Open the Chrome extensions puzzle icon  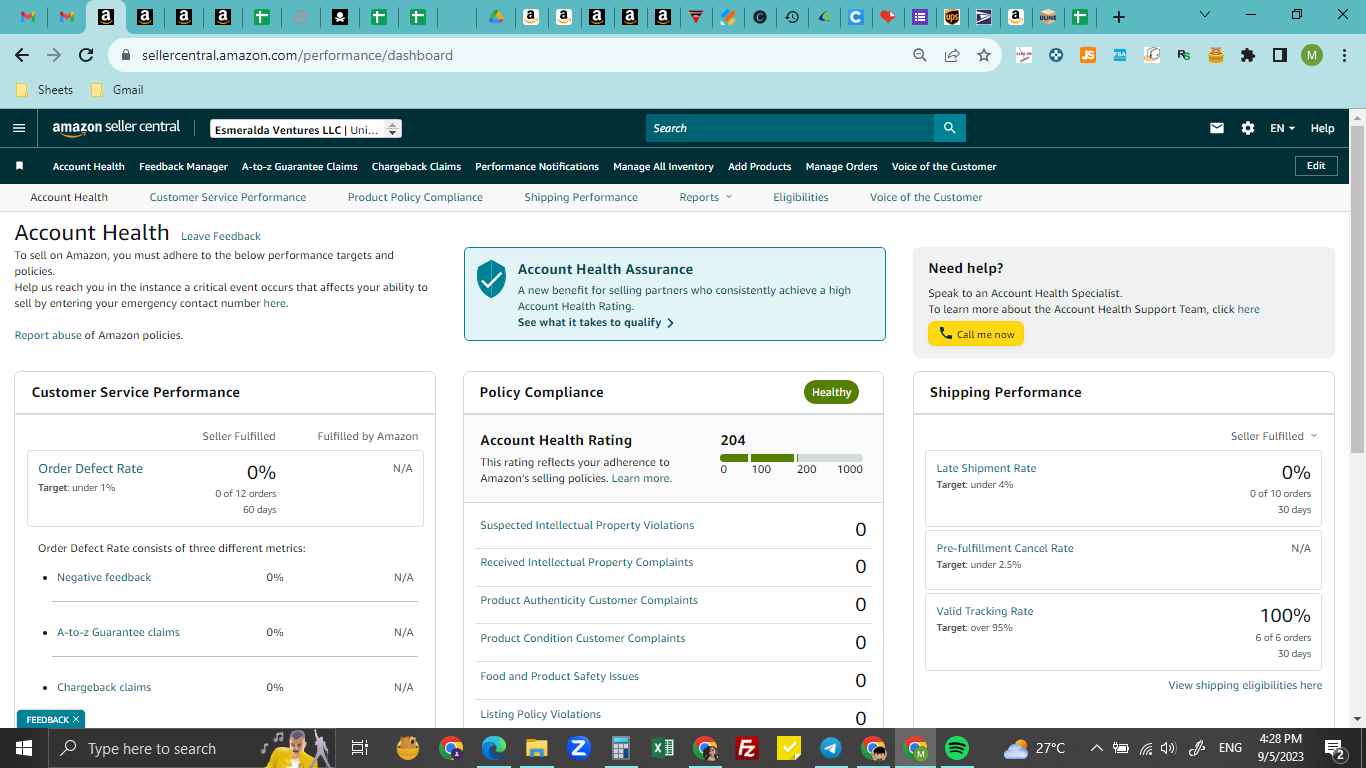pos(1248,55)
